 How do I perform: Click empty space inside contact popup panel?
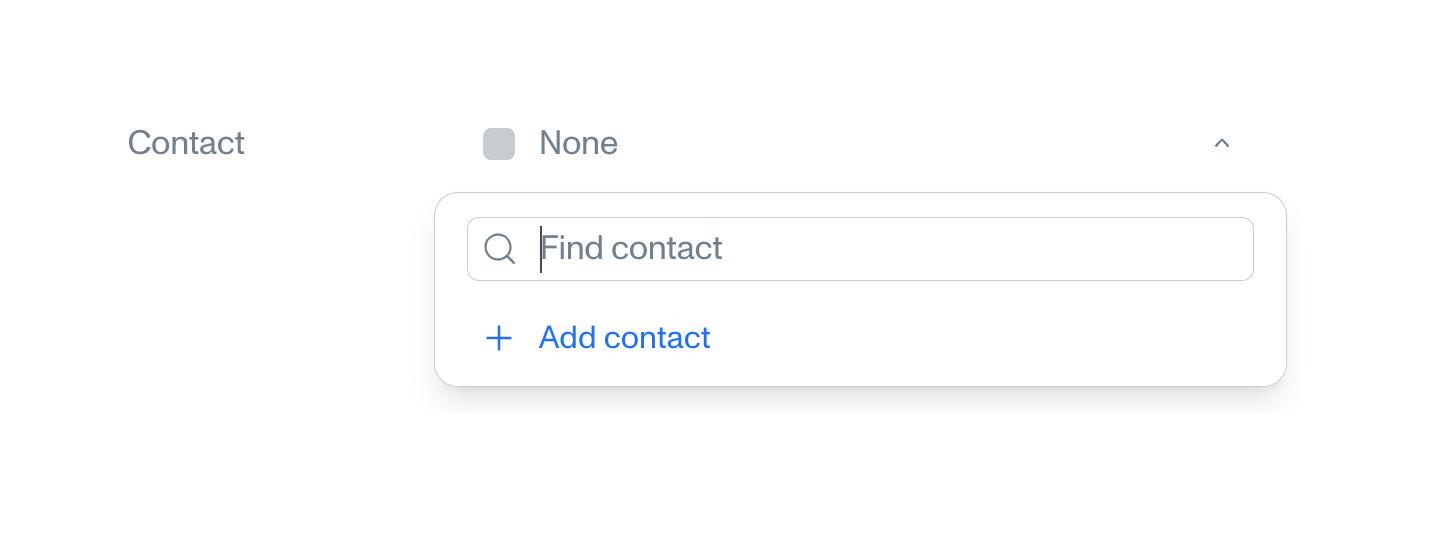click(1000, 340)
